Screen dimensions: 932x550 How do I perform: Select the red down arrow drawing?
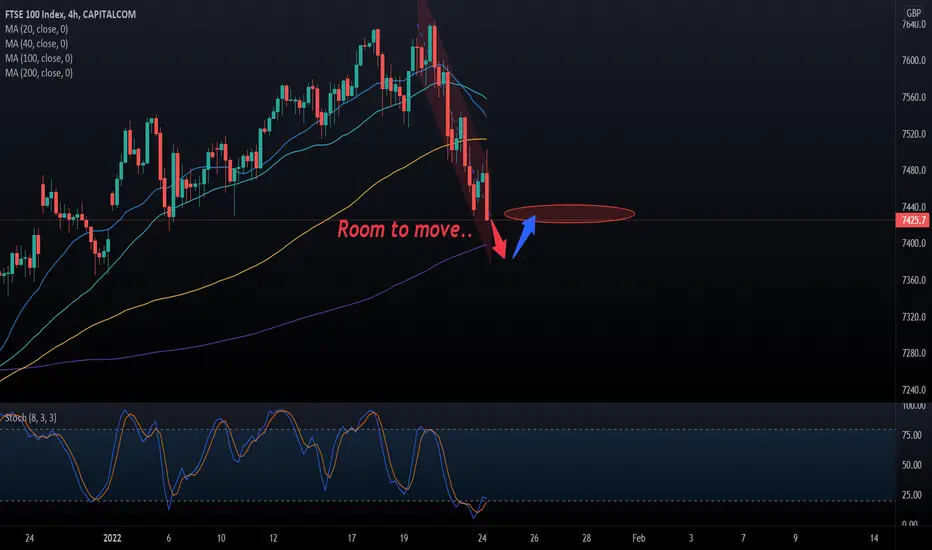click(498, 239)
